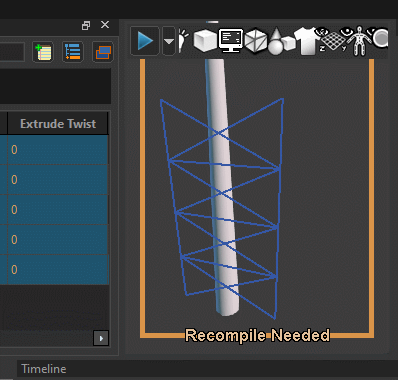398x380 pixels.
Task: Open the dropdown arrow beside the play button
Action: 169,41
